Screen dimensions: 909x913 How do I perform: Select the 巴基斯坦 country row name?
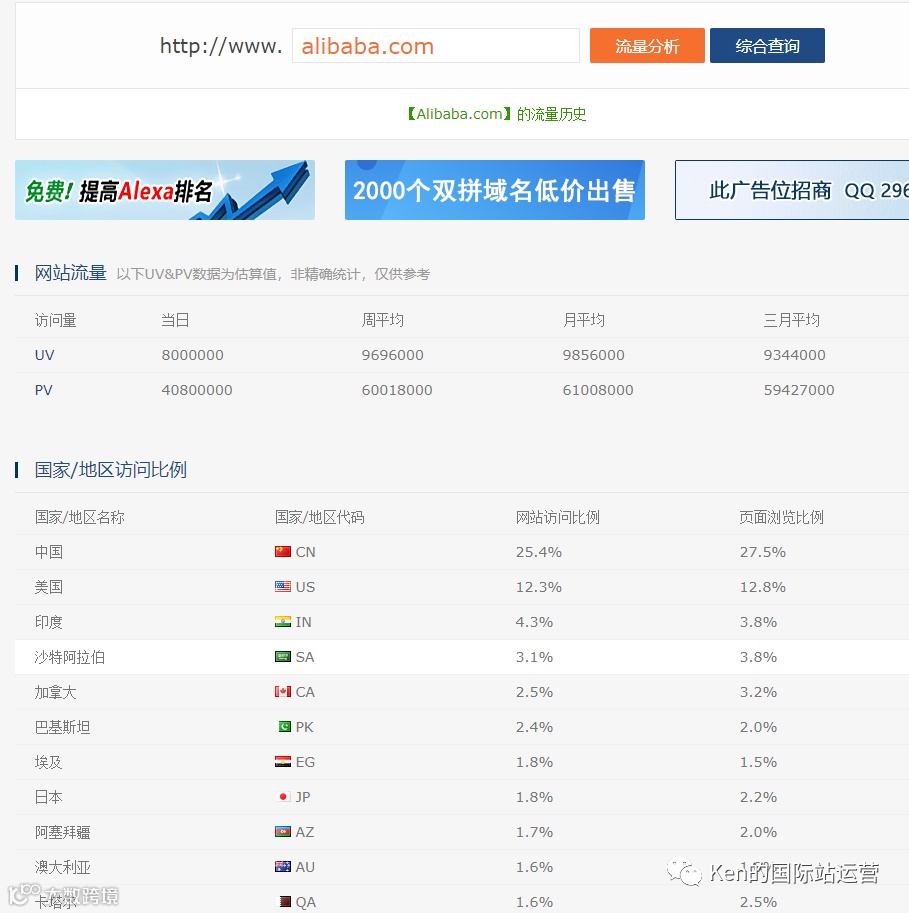click(x=62, y=727)
